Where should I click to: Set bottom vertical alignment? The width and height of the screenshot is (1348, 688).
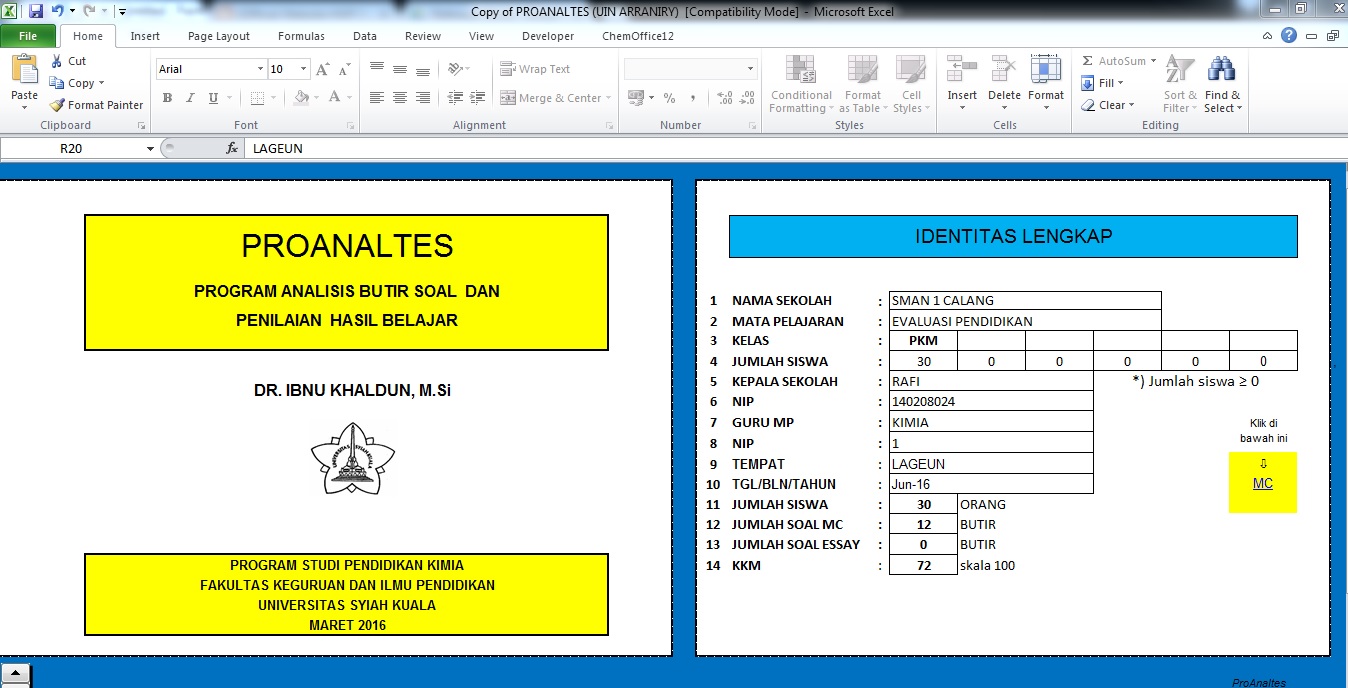click(x=423, y=69)
